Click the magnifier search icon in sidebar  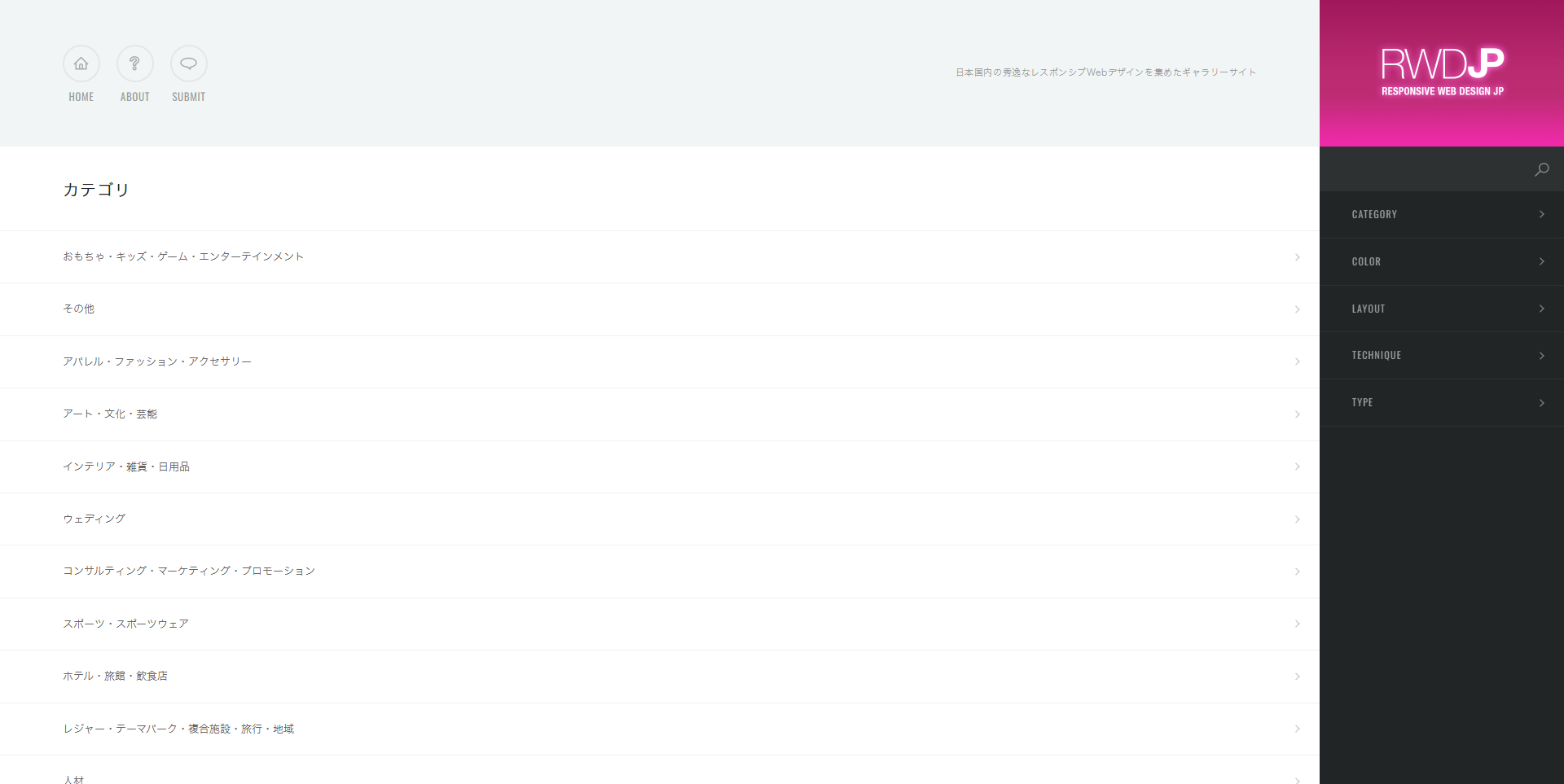click(x=1541, y=169)
